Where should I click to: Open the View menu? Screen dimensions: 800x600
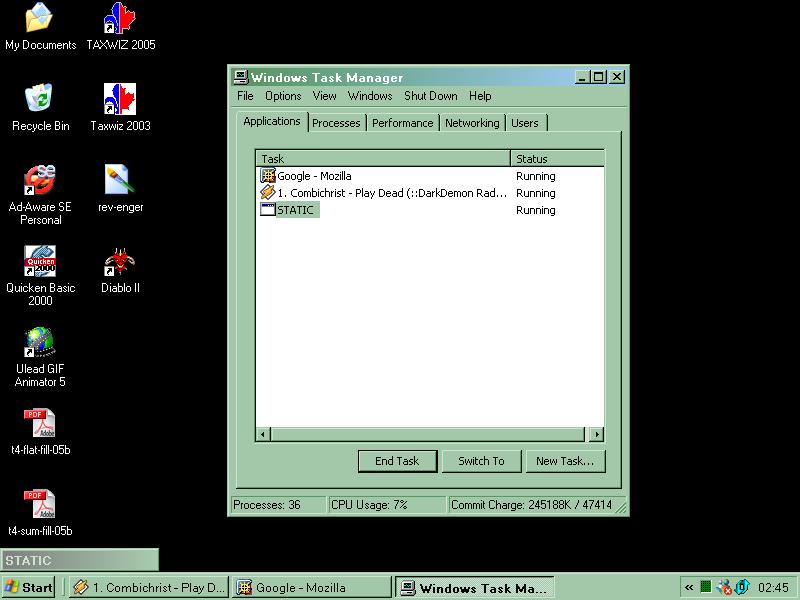(324, 96)
